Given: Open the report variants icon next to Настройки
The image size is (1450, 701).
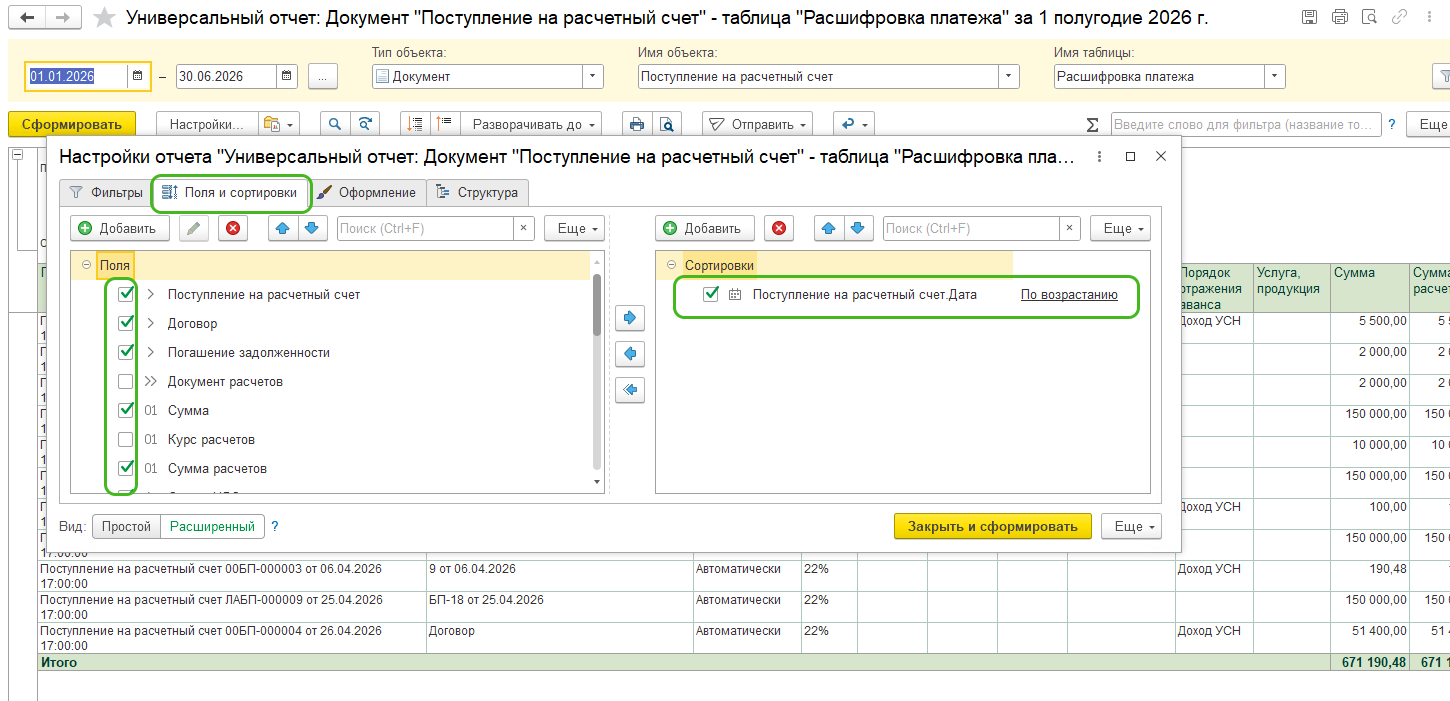Looking at the screenshot, I should 279,124.
